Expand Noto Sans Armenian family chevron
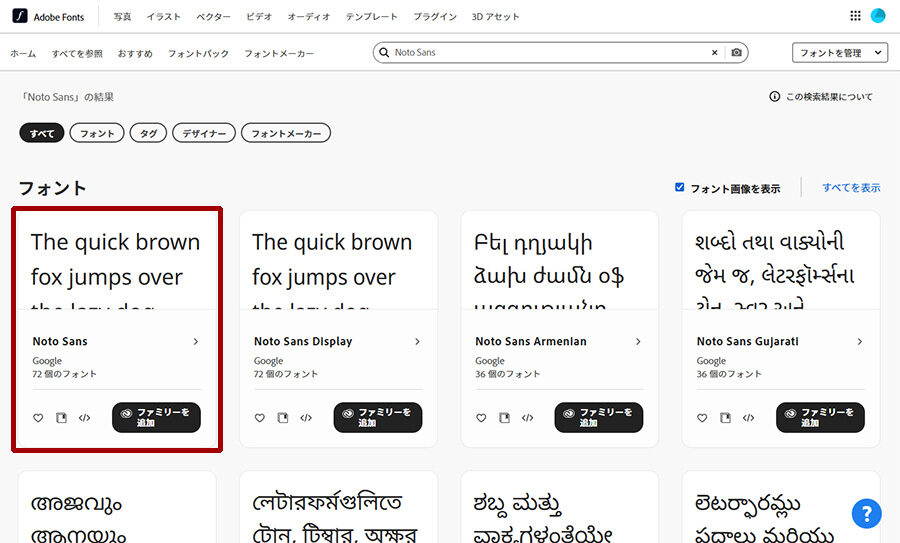Viewport: 900px width, 543px height. click(x=638, y=342)
